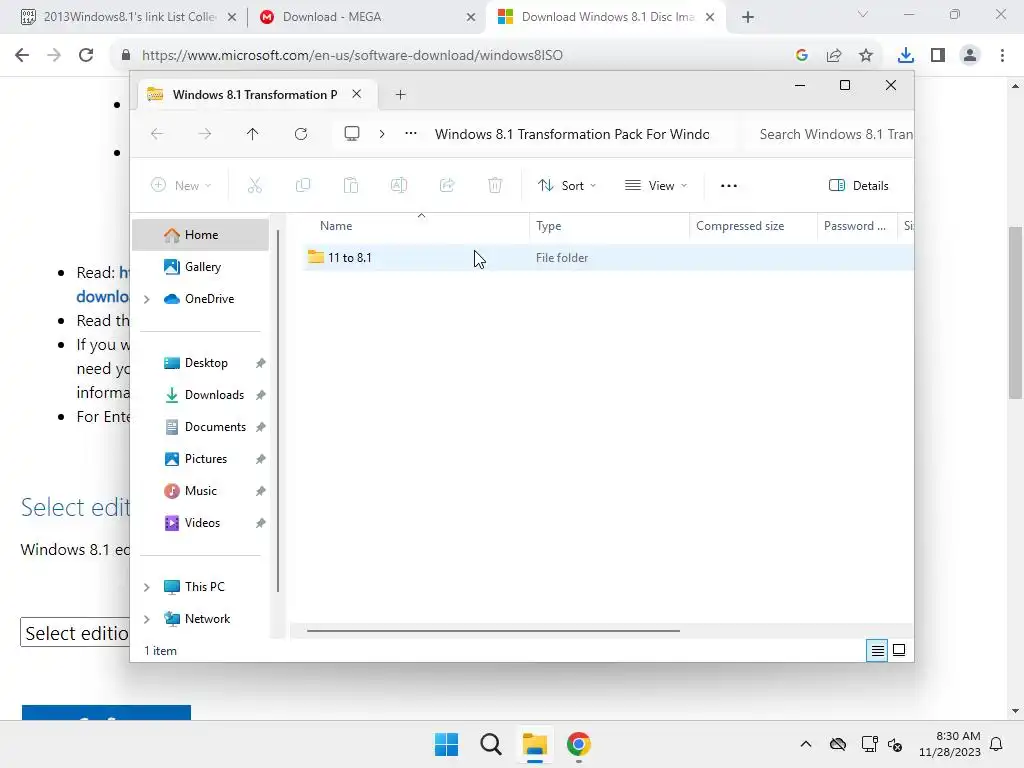Go forward in File Explorer navigation
The height and width of the screenshot is (768, 1024).
(x=204, y=134)
